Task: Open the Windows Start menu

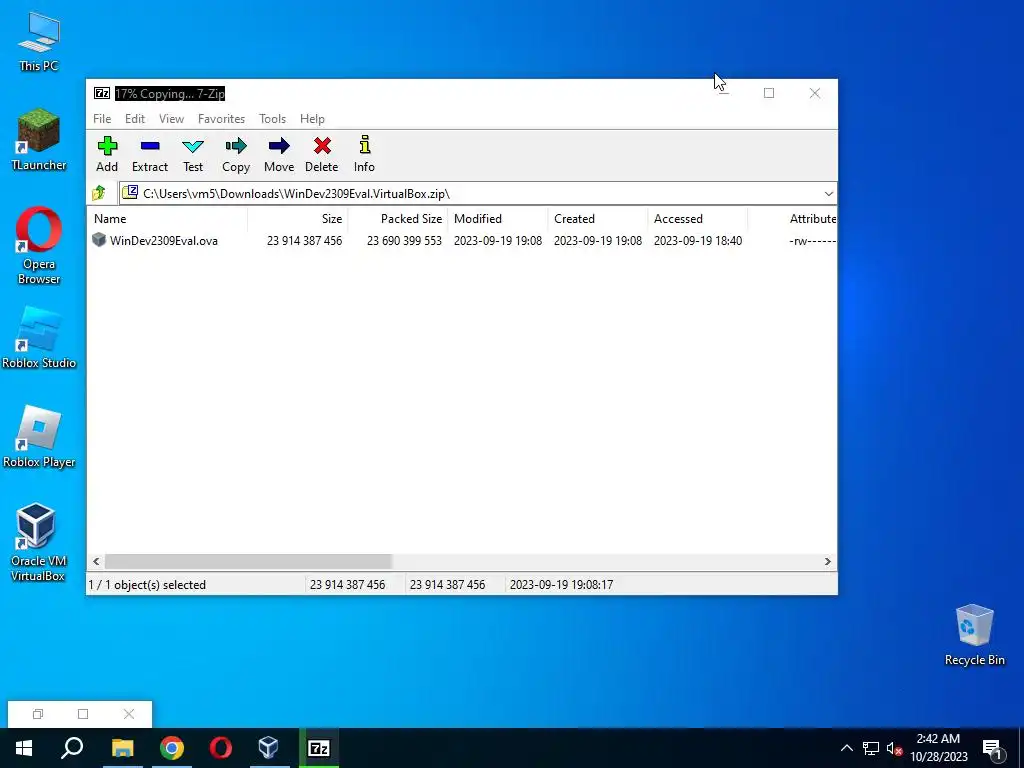Action: coord(24,748)
